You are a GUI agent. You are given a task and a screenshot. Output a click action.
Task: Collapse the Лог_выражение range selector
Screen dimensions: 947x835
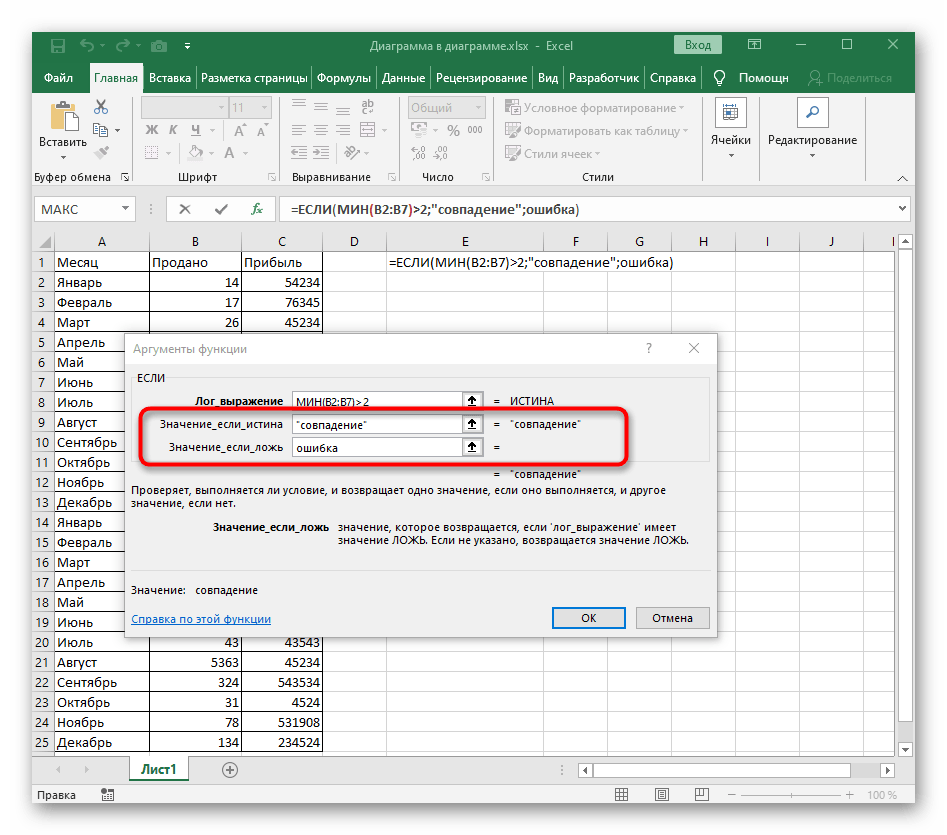[471, 400]
